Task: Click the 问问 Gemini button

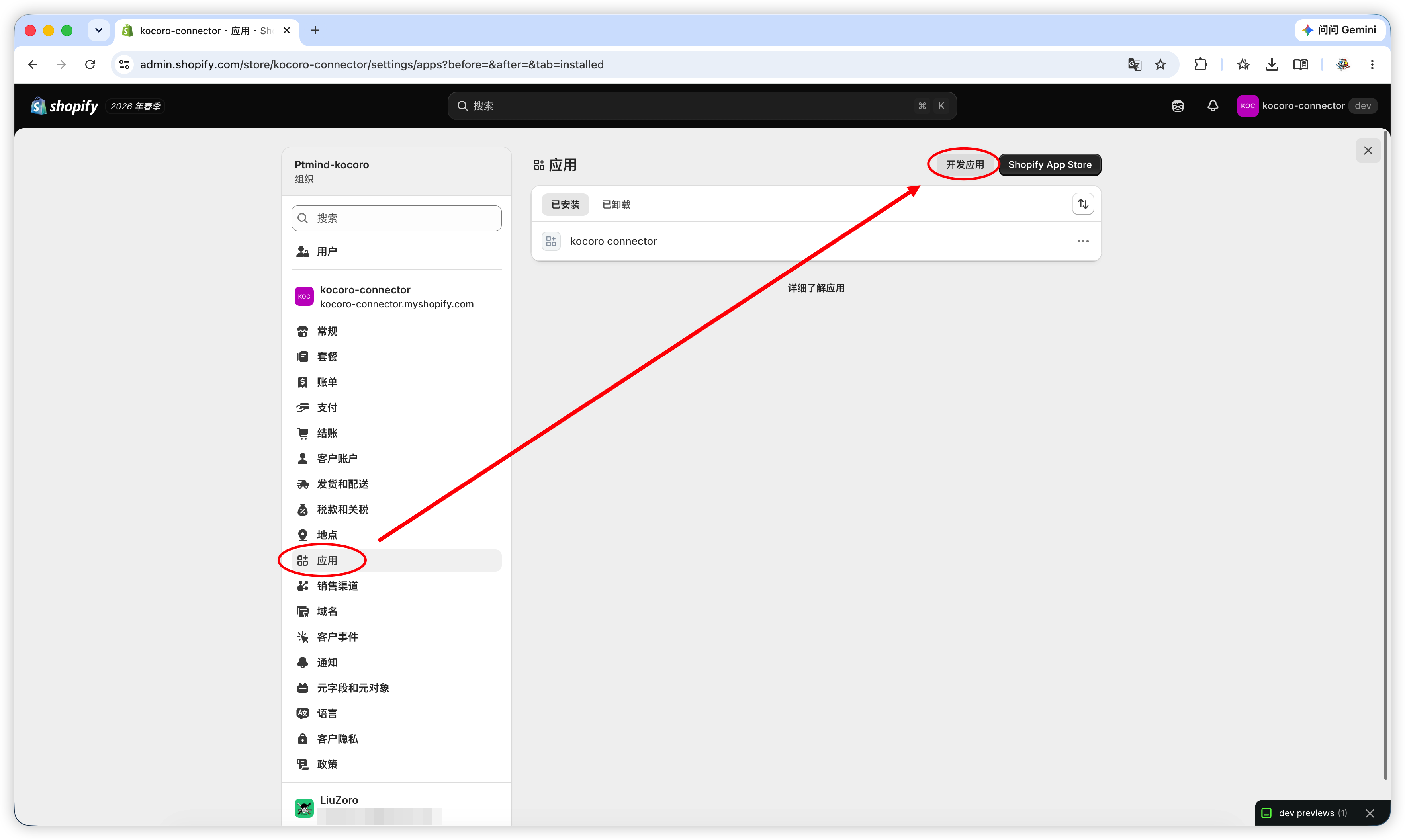Action: 1339,30
